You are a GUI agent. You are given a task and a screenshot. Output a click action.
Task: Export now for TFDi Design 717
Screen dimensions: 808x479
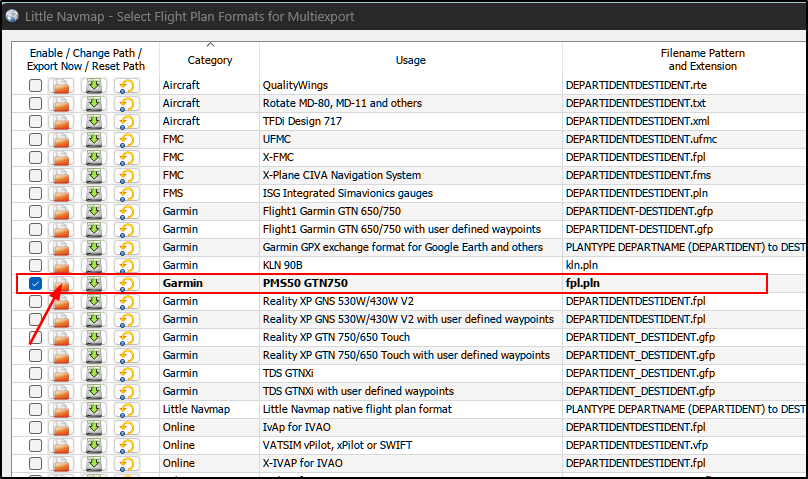(x=94, y=122)
